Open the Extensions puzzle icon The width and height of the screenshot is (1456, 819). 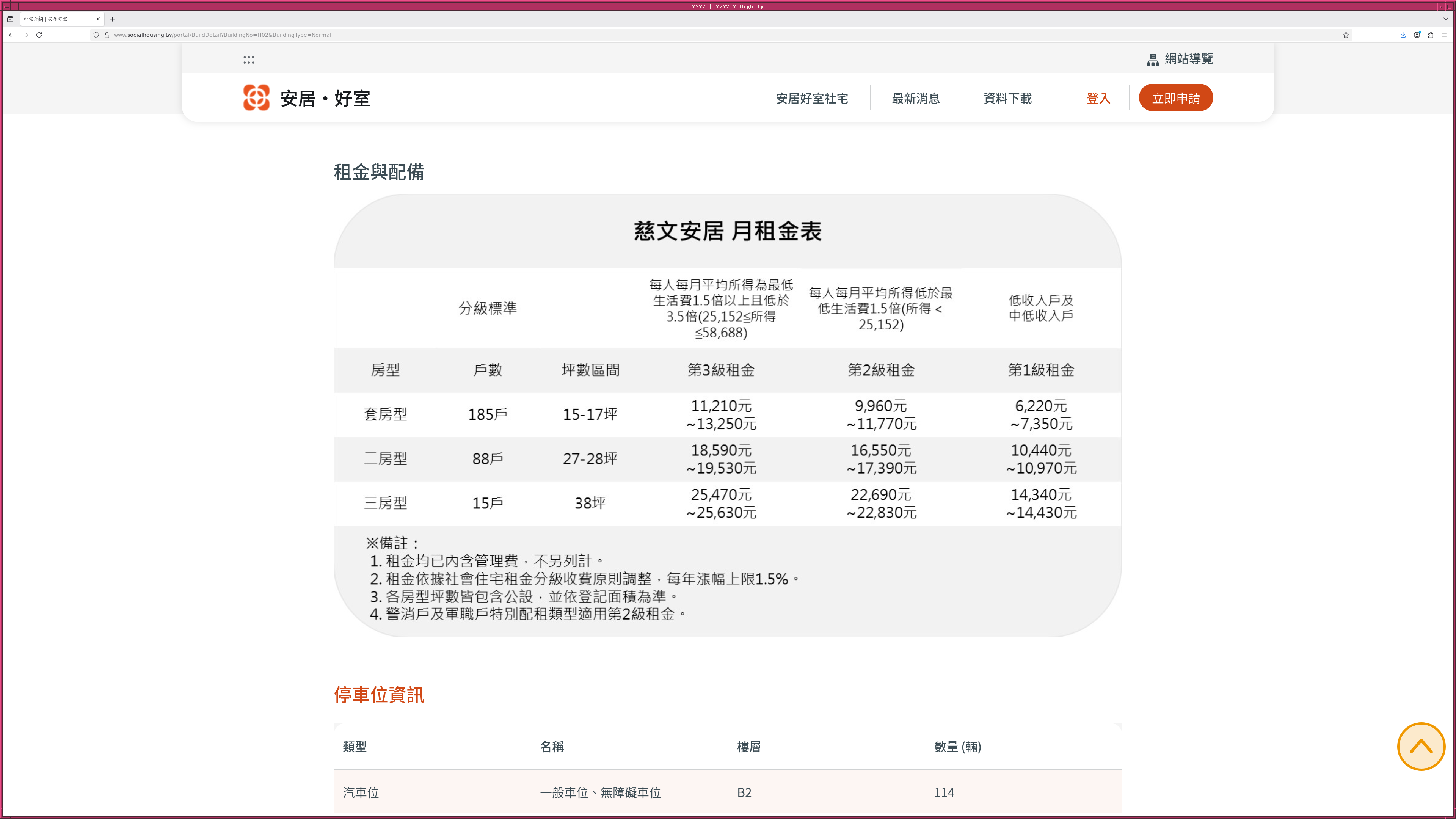[x=1431, y=35]
